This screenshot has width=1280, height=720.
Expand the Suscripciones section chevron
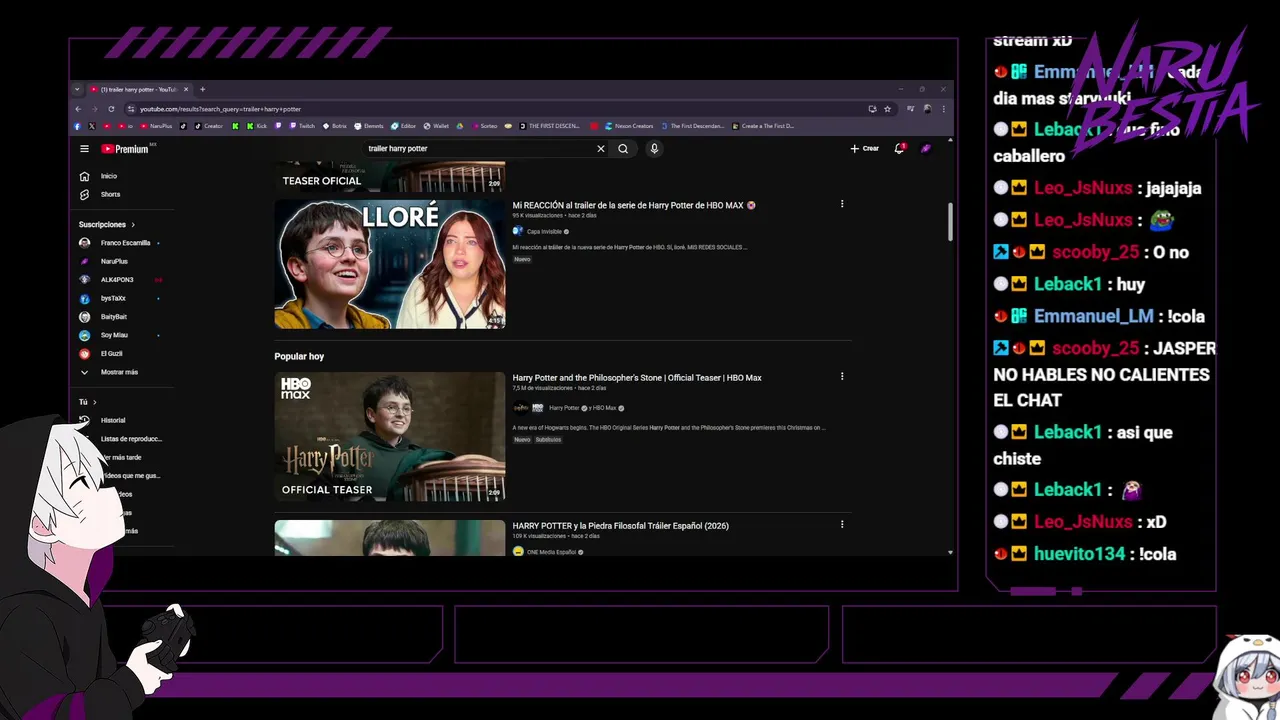133,225
